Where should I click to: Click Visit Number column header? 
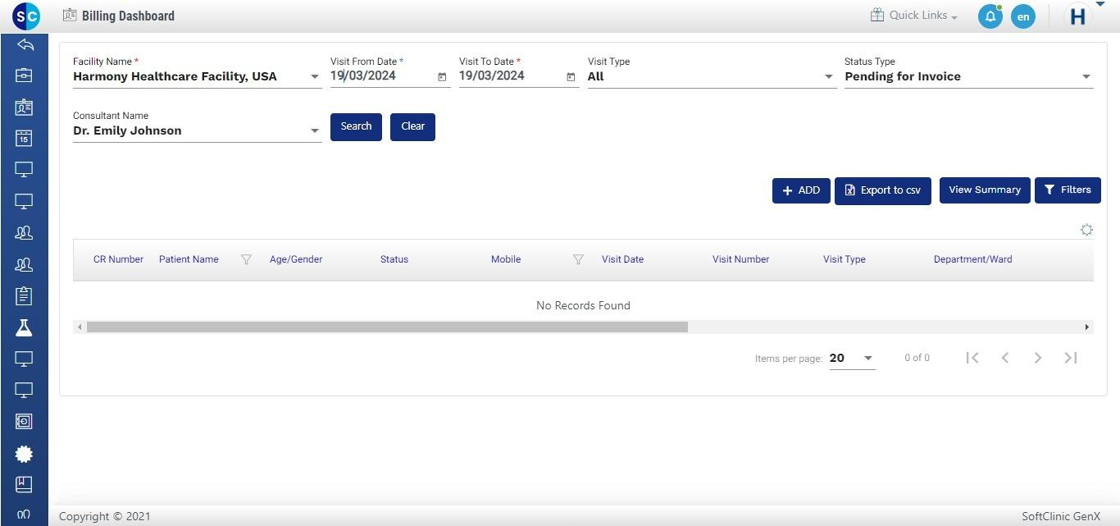(741, 259)
